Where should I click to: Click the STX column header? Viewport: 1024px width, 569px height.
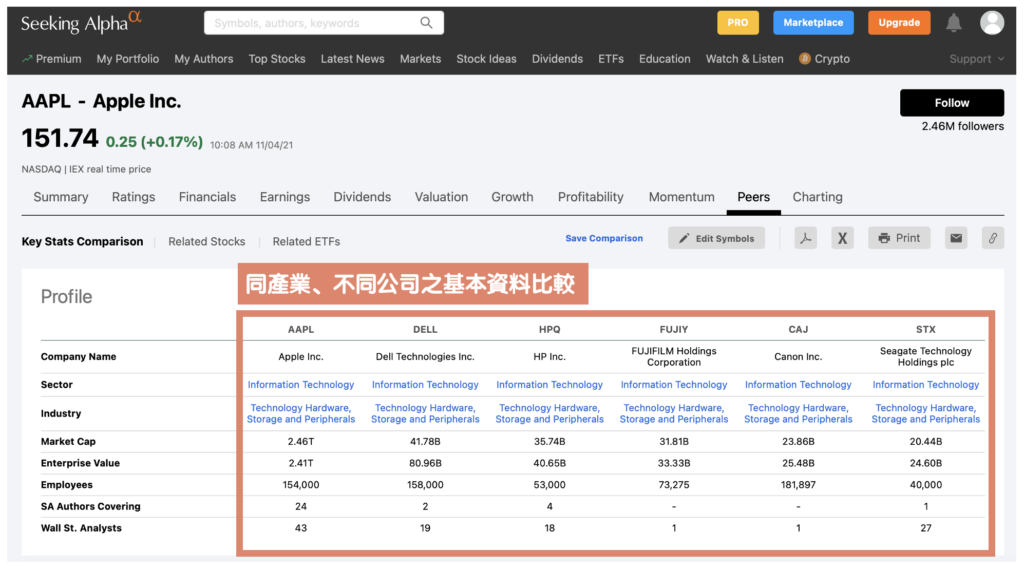point(925,330)
